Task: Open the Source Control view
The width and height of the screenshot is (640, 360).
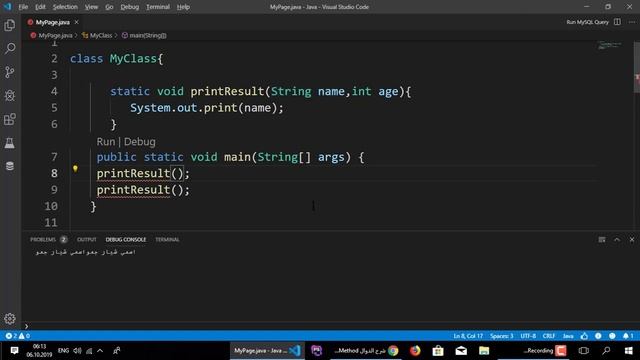Action: [10, 72]
